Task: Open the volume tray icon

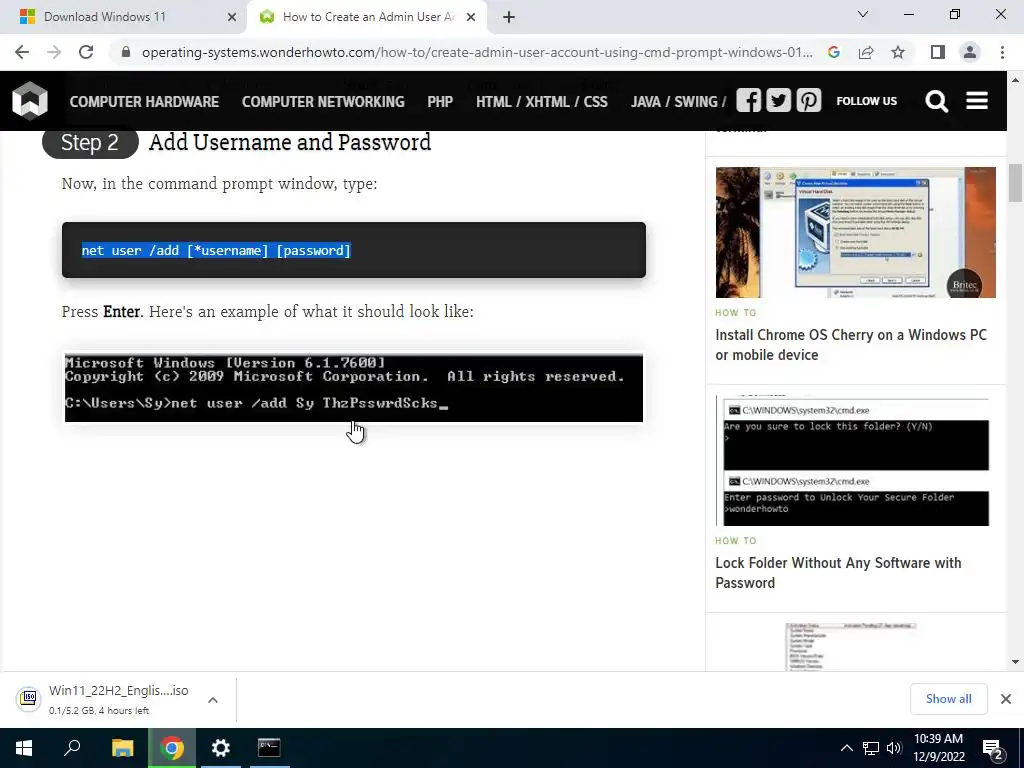Action: (x=894, y=748)
